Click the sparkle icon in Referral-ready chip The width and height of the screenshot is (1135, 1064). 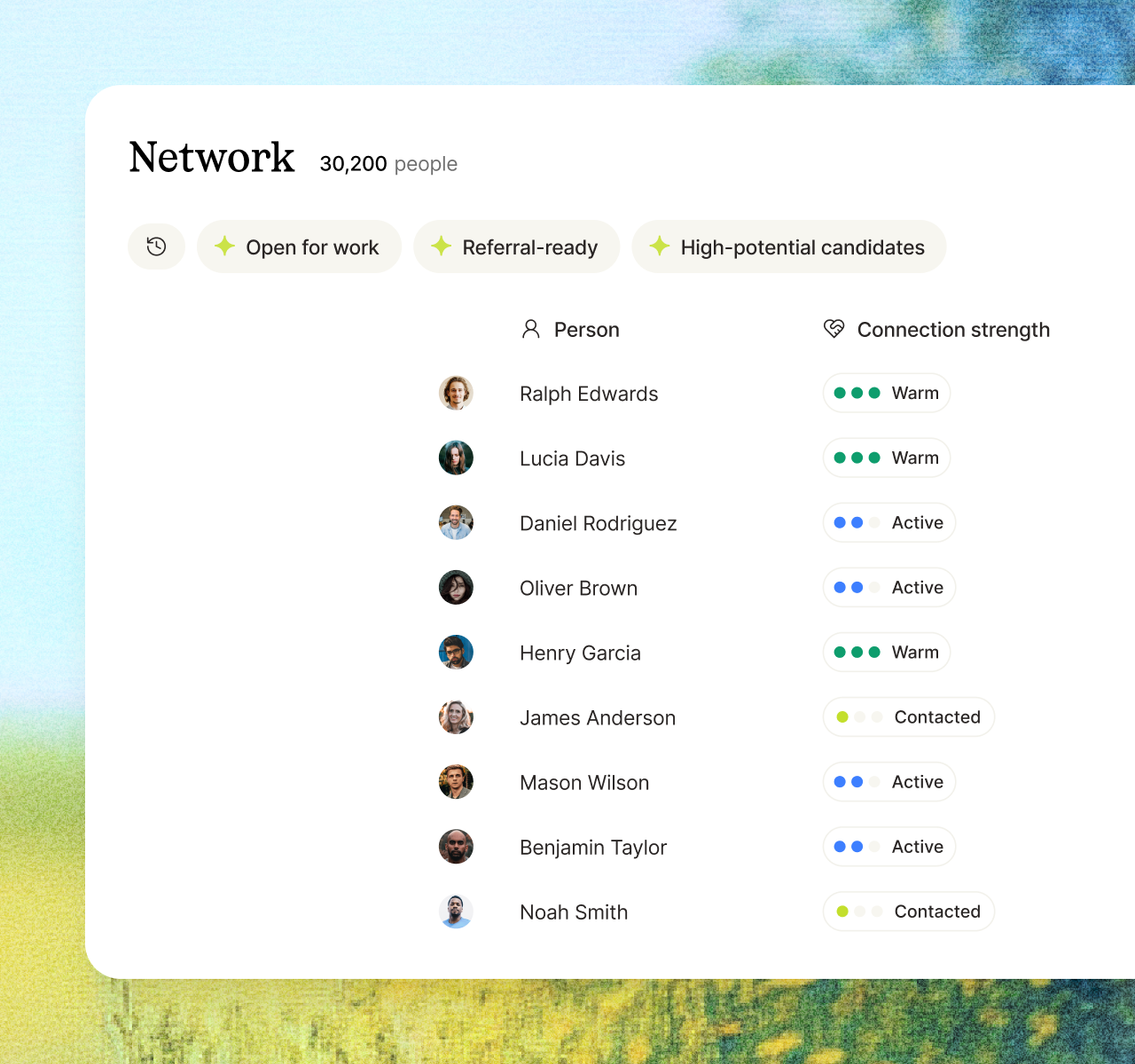click(441, 246)
